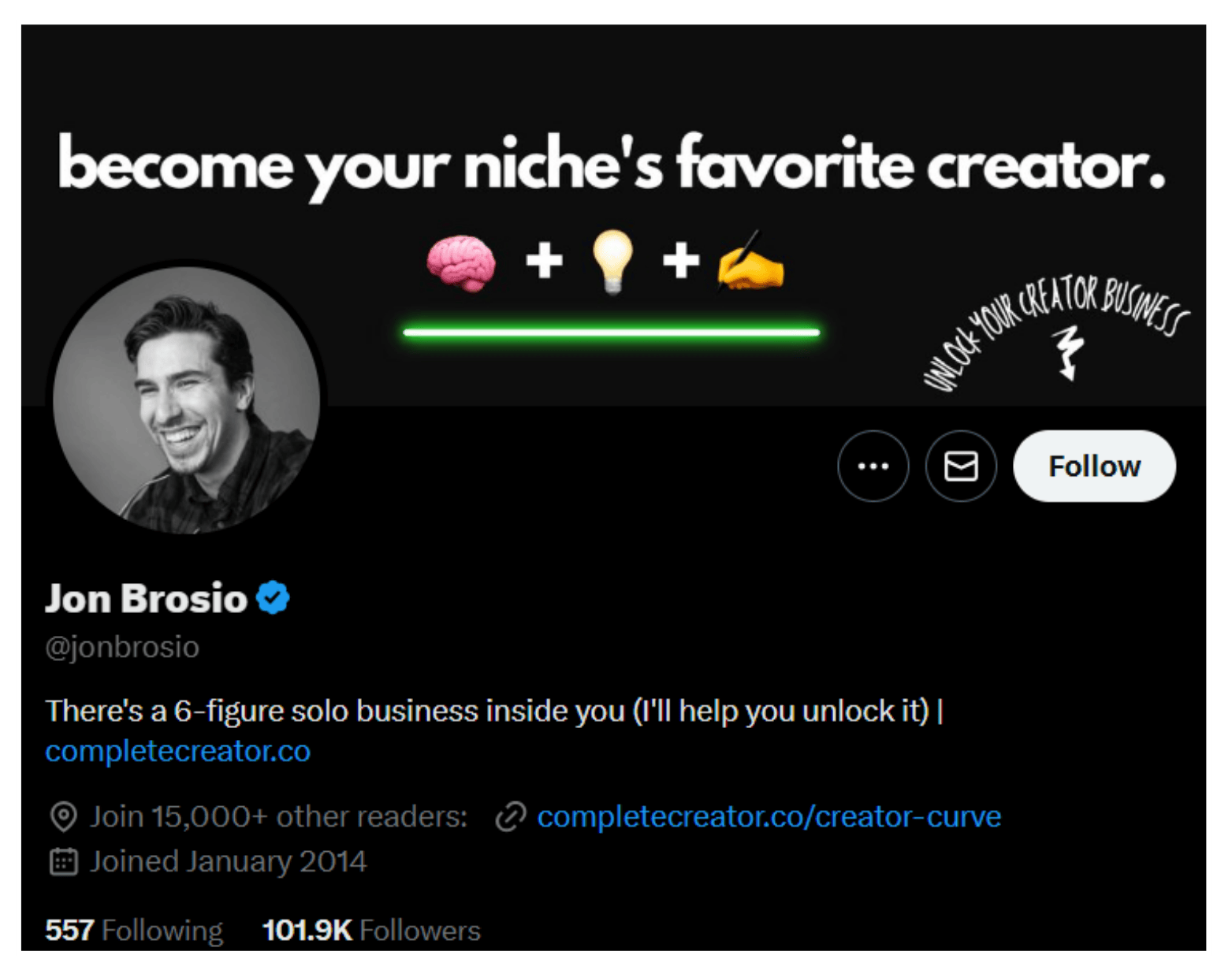Click the green neon line in banner
Screen dimensions: 1232x970
(x=612, y=333)
